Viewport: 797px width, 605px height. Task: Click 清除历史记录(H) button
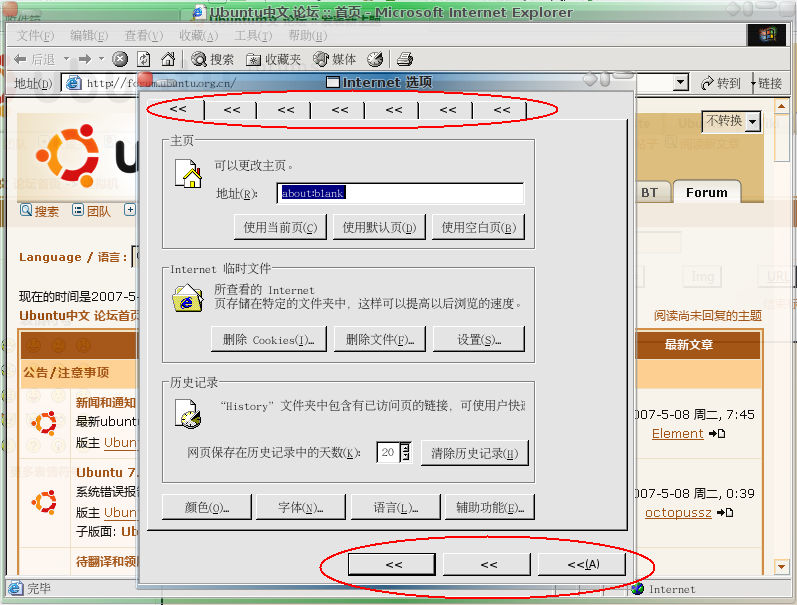(x=475, y=452)
